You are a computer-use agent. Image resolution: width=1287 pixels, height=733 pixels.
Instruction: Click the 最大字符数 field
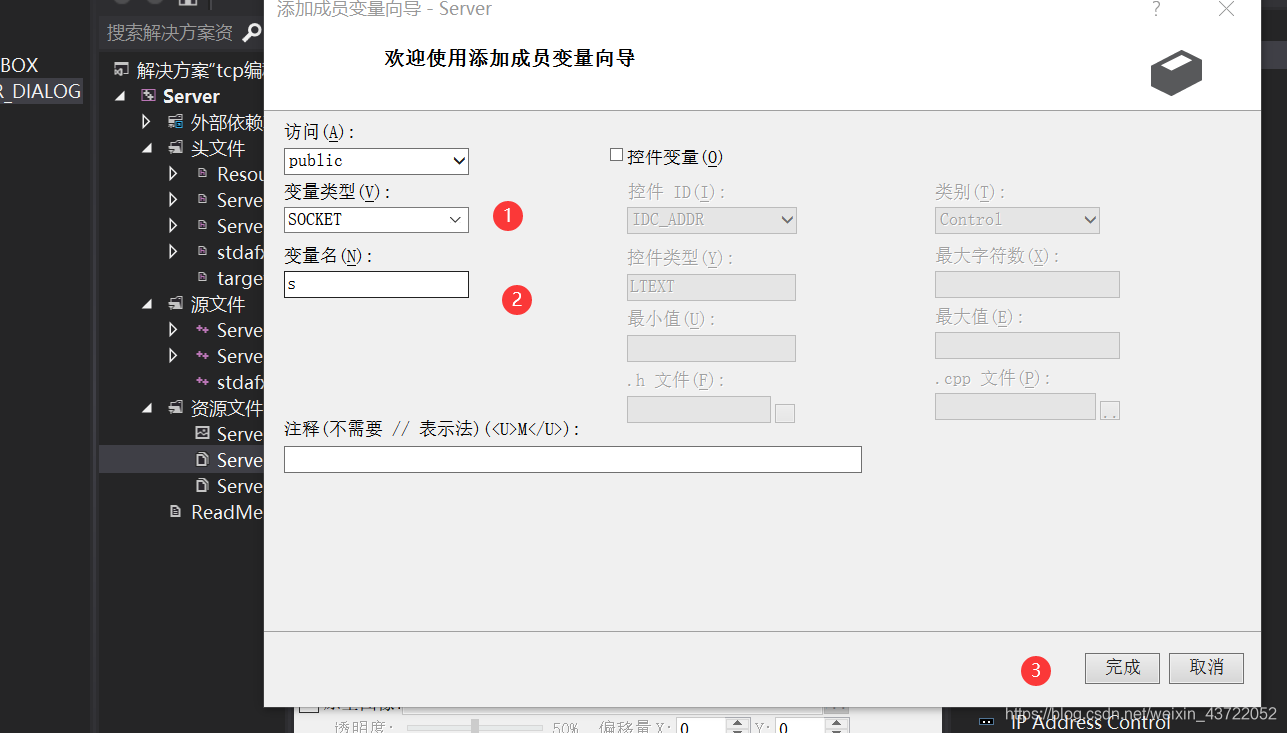pyautogui.click(x=1027, y=284)
